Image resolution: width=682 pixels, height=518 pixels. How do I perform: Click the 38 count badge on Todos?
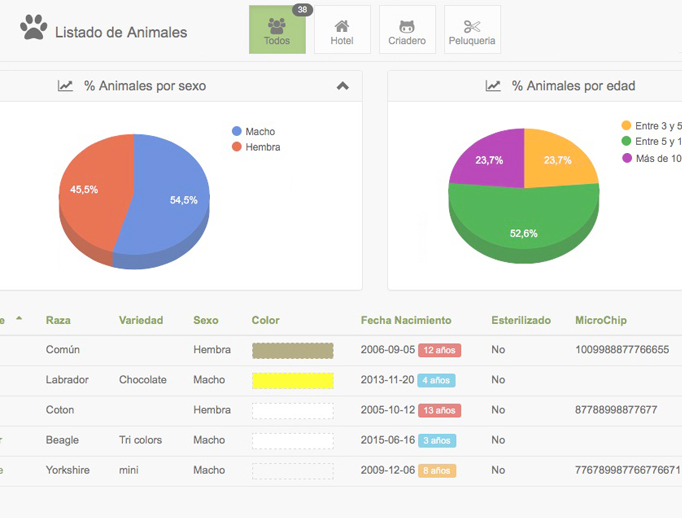[x=301, y=10]
